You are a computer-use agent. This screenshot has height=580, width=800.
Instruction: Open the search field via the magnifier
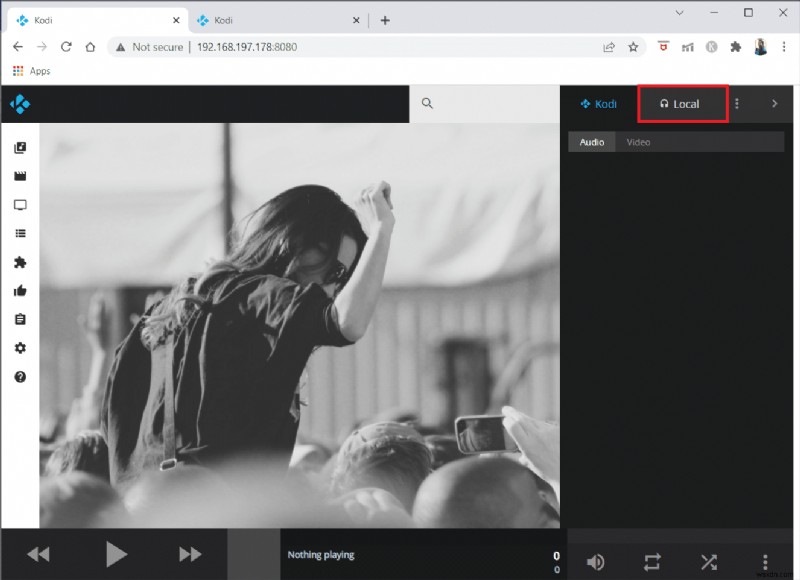pyautogui.click(x=426, y=103)
